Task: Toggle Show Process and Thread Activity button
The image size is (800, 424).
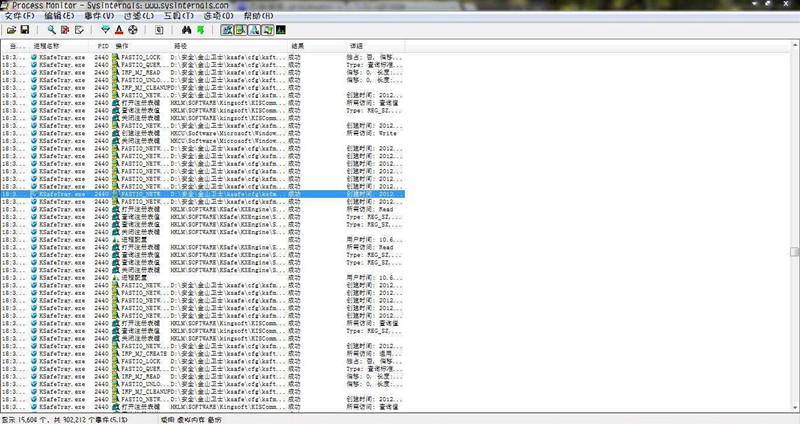Action: pos(267,30)
